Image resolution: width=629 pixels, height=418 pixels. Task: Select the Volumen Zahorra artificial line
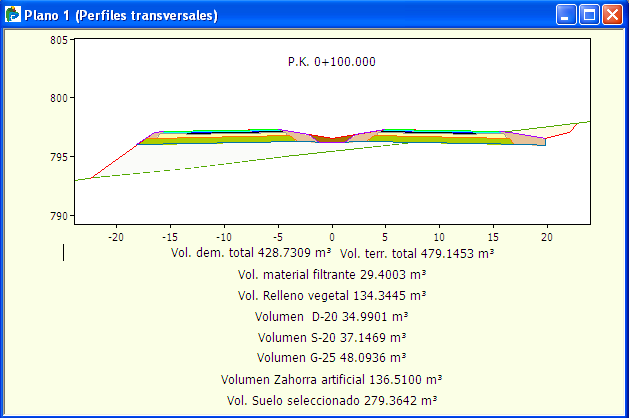pyautogui.click(x=332, y=379)
